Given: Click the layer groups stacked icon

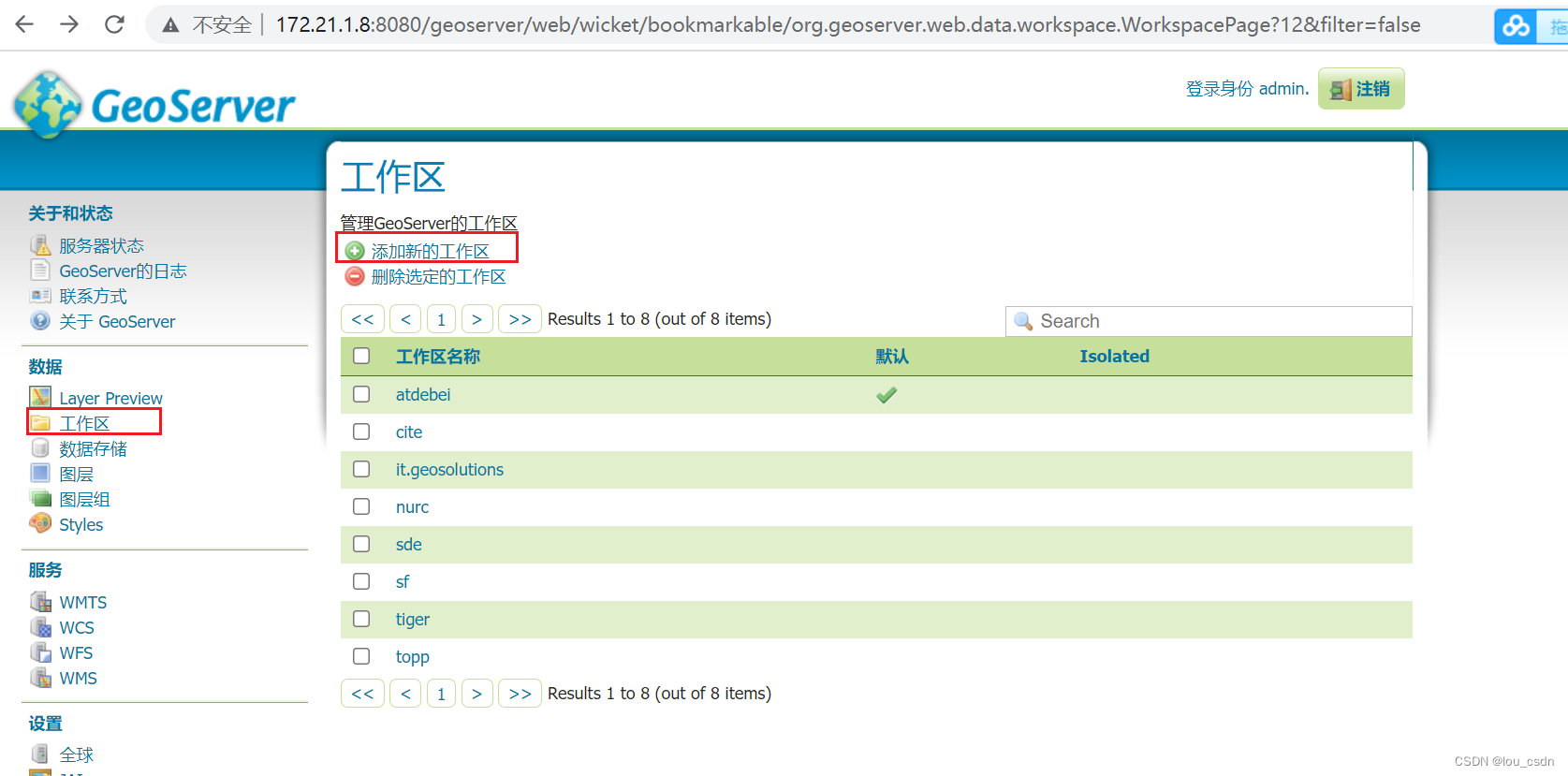Looking at the screenshot, I should point(40,498).
